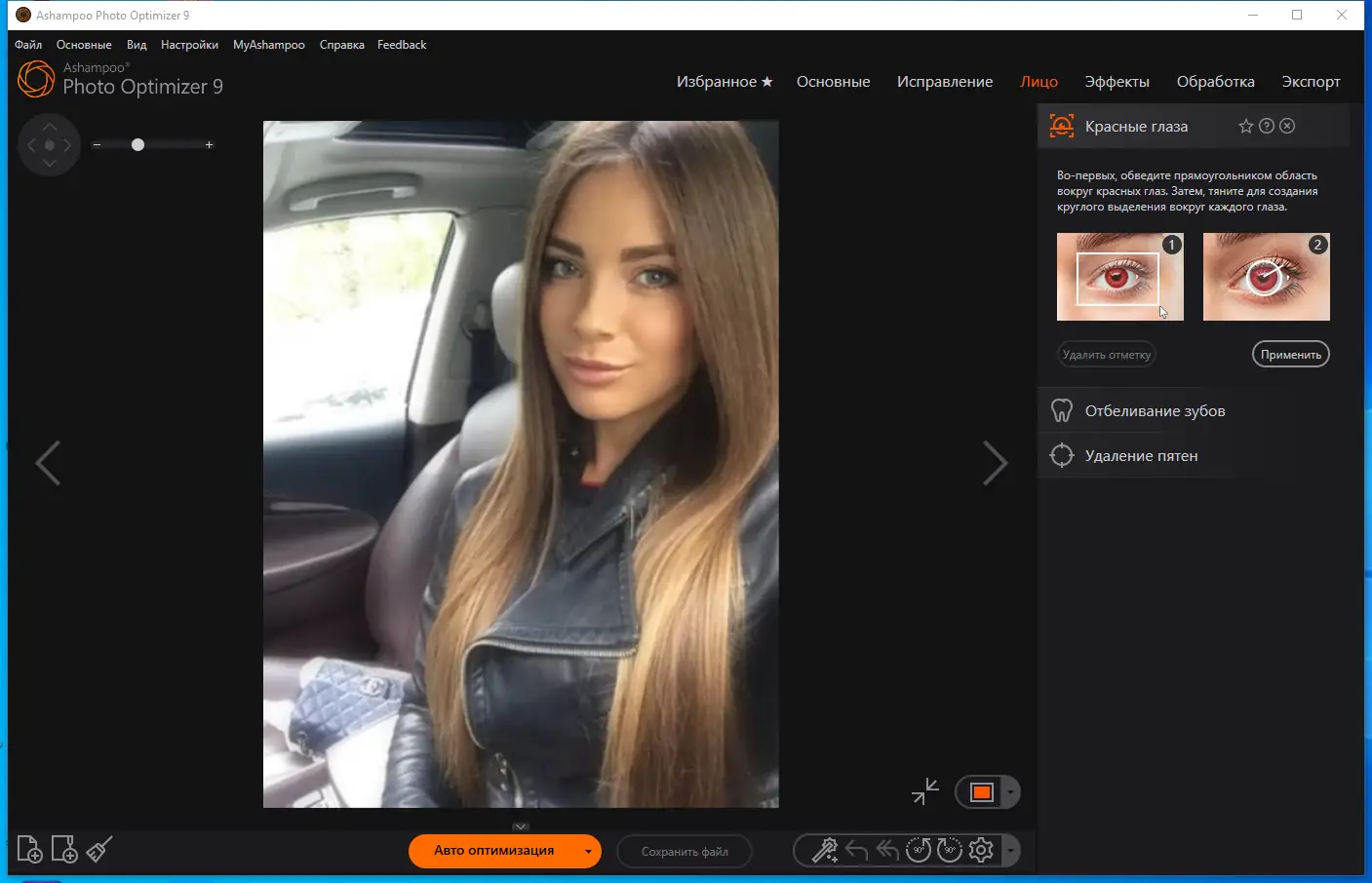The image size is (1372, 883).
Task: Toggle the orange view mode button
Action: 982,792
